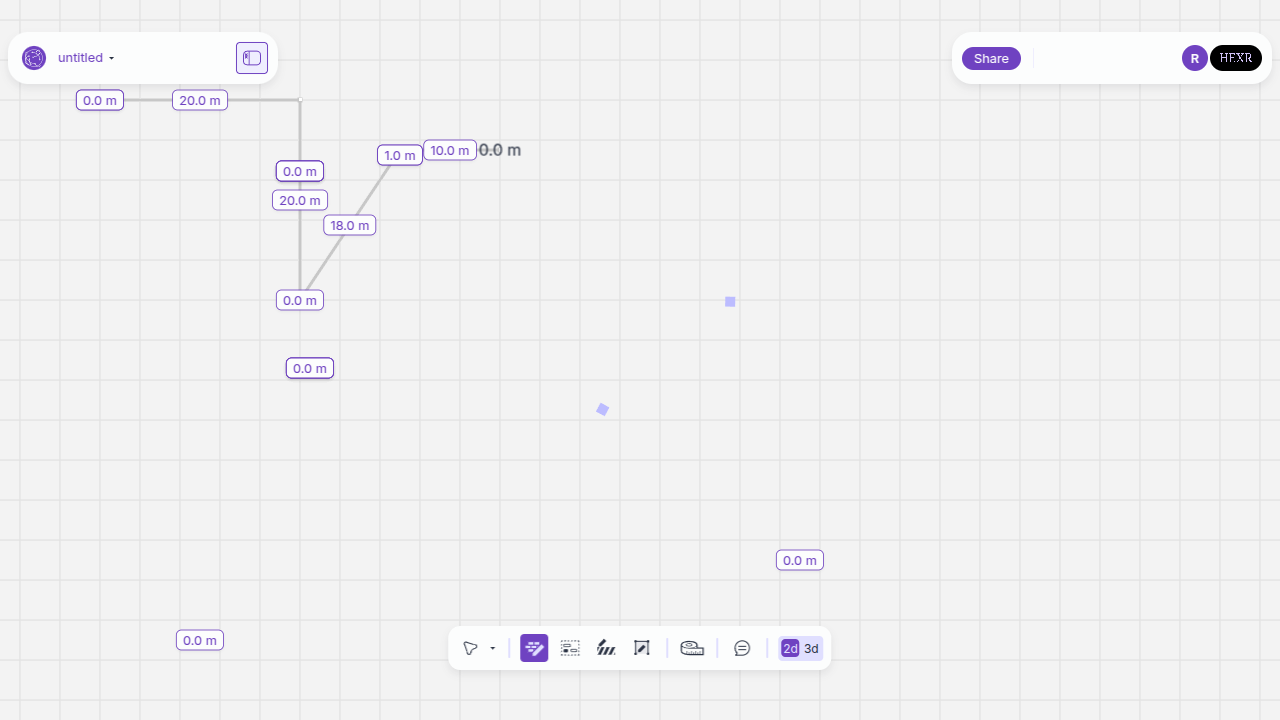Choose the room layout tool

pyautogui.click(x=570, y=648)
